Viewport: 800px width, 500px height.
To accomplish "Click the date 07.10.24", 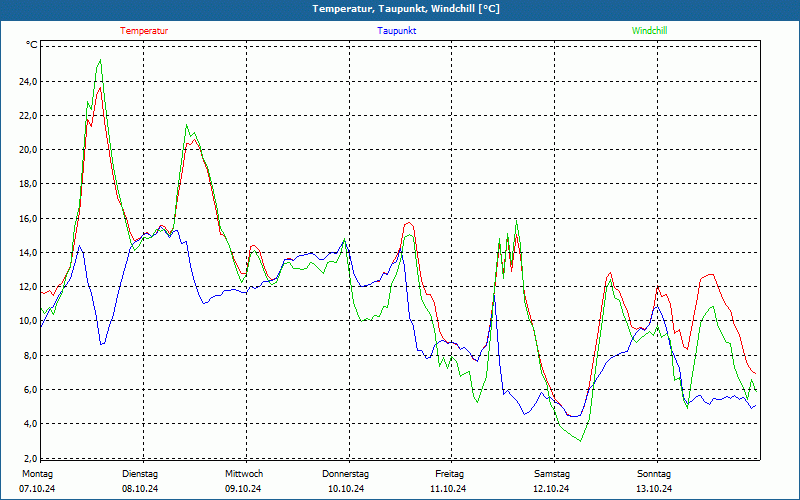I will click(x=37, y=489).
